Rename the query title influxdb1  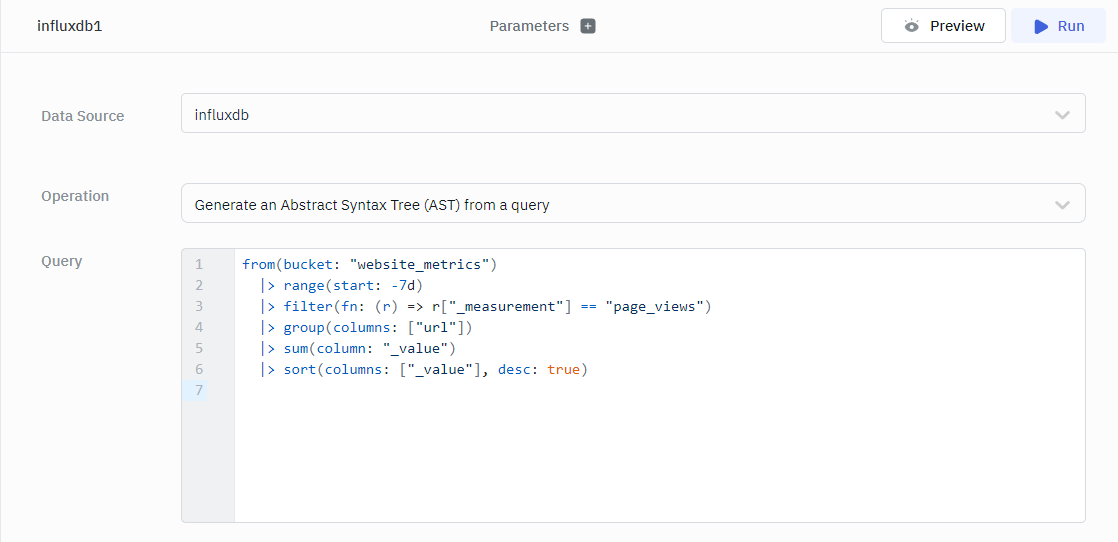point(70,26)
